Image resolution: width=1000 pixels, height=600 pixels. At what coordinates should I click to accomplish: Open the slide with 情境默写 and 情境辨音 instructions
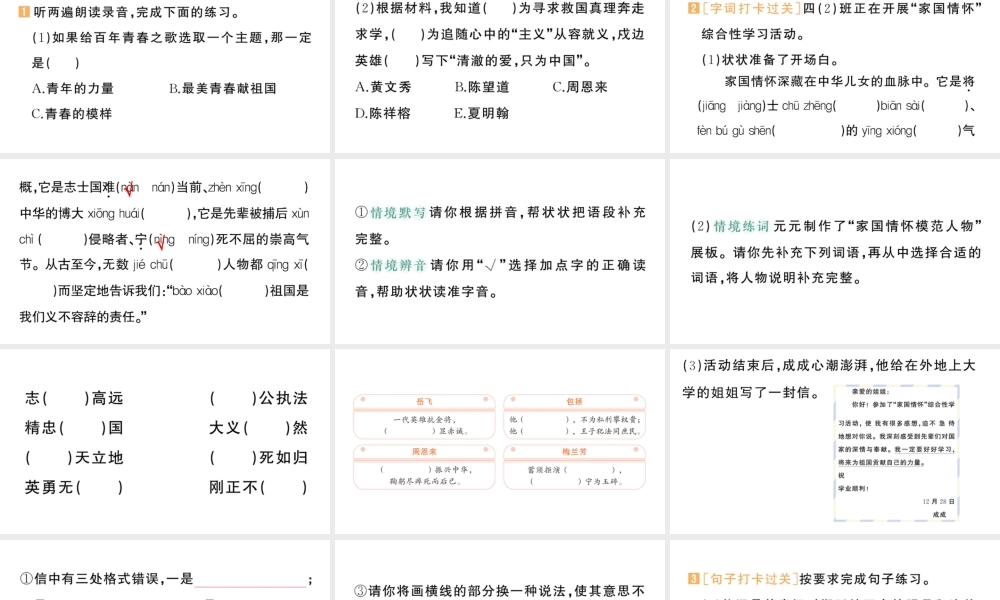tap(500, 251)
